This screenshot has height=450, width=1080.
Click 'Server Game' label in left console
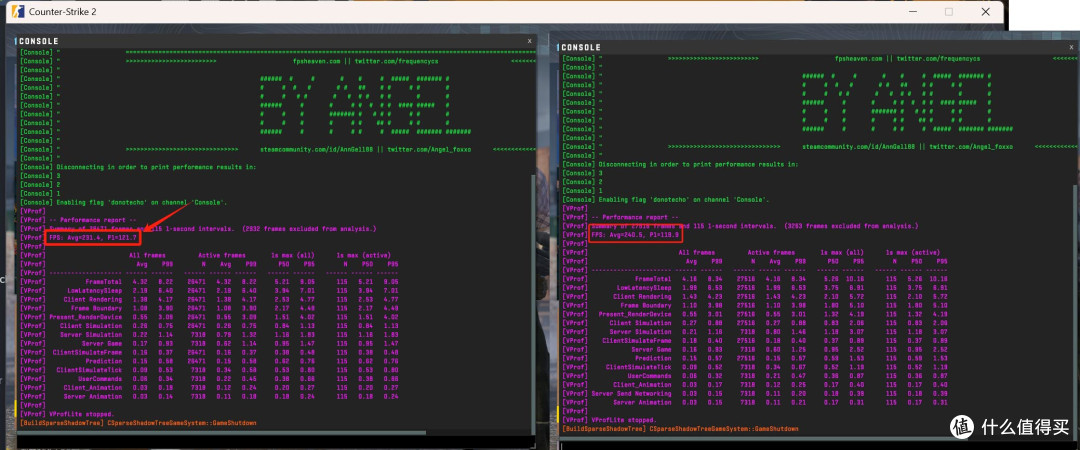click(103, 343)
